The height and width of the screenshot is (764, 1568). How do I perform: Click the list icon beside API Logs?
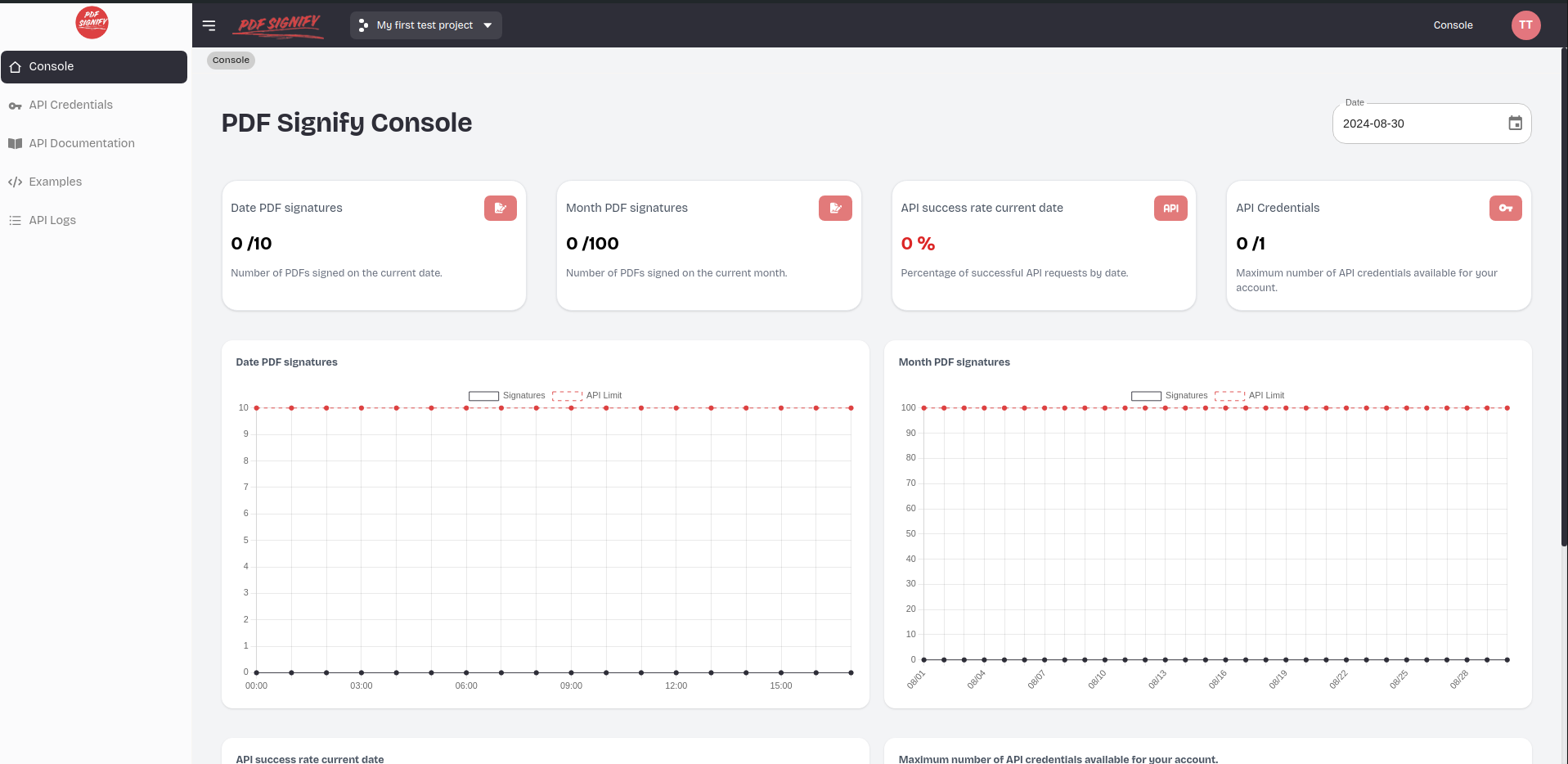pyautogui.click(x=15, y=220)
